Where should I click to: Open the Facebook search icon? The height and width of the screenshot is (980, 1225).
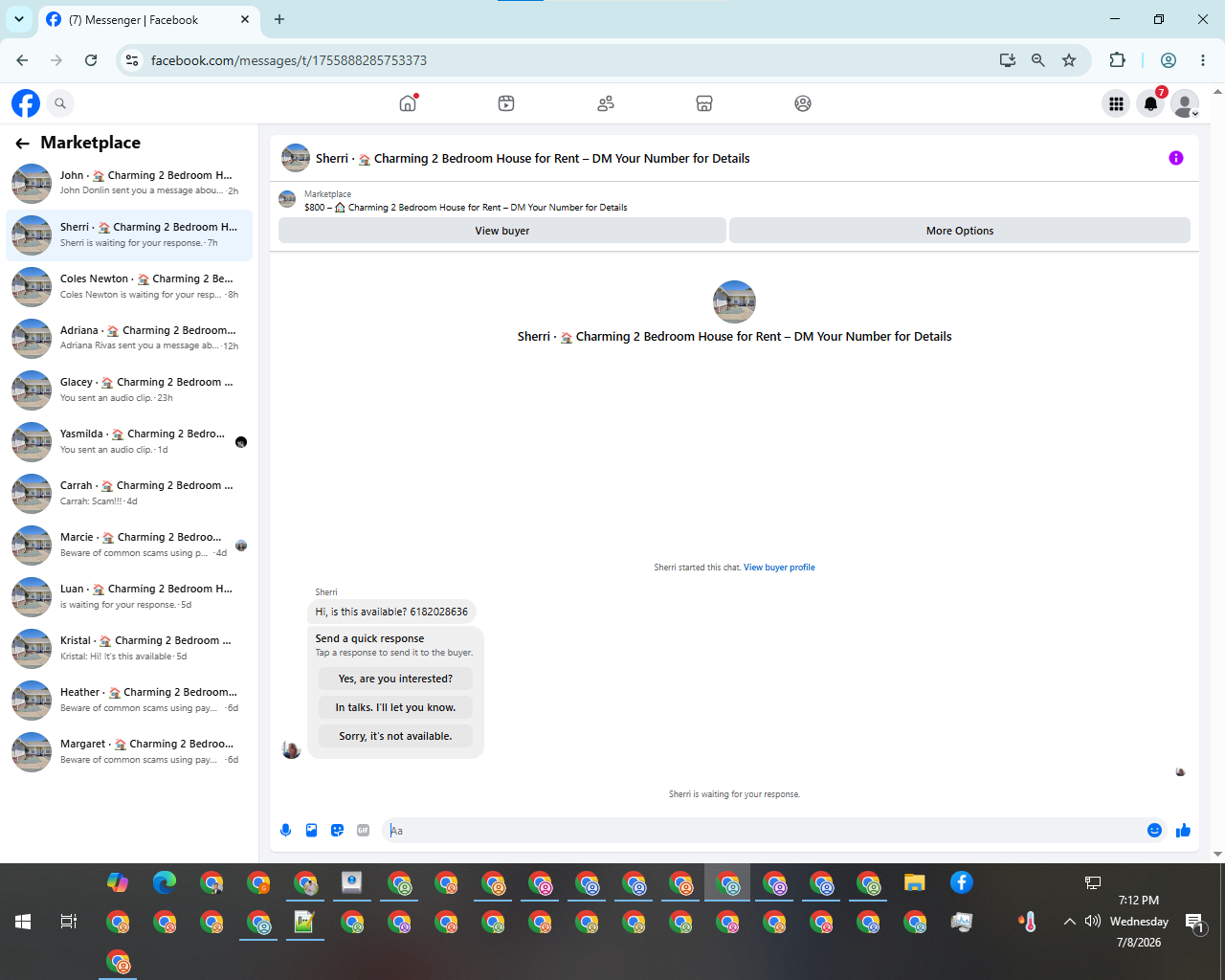pyautogui.click(x=60, y=103)
